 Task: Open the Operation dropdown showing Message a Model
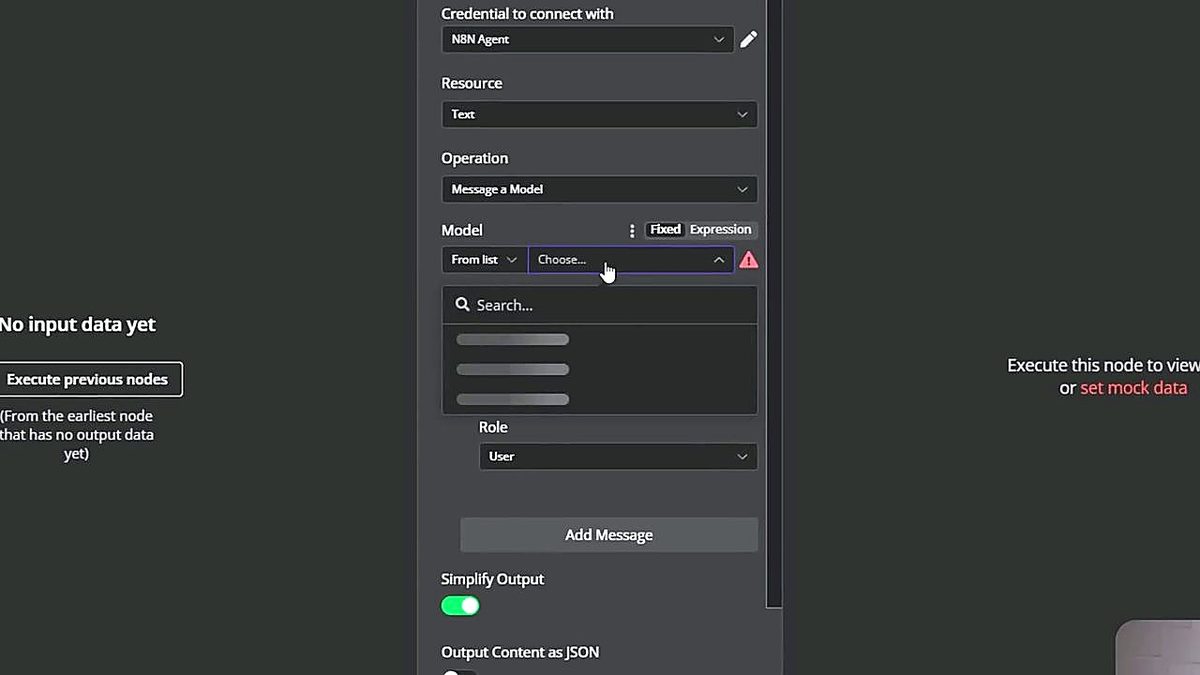(x=599, y=189)
